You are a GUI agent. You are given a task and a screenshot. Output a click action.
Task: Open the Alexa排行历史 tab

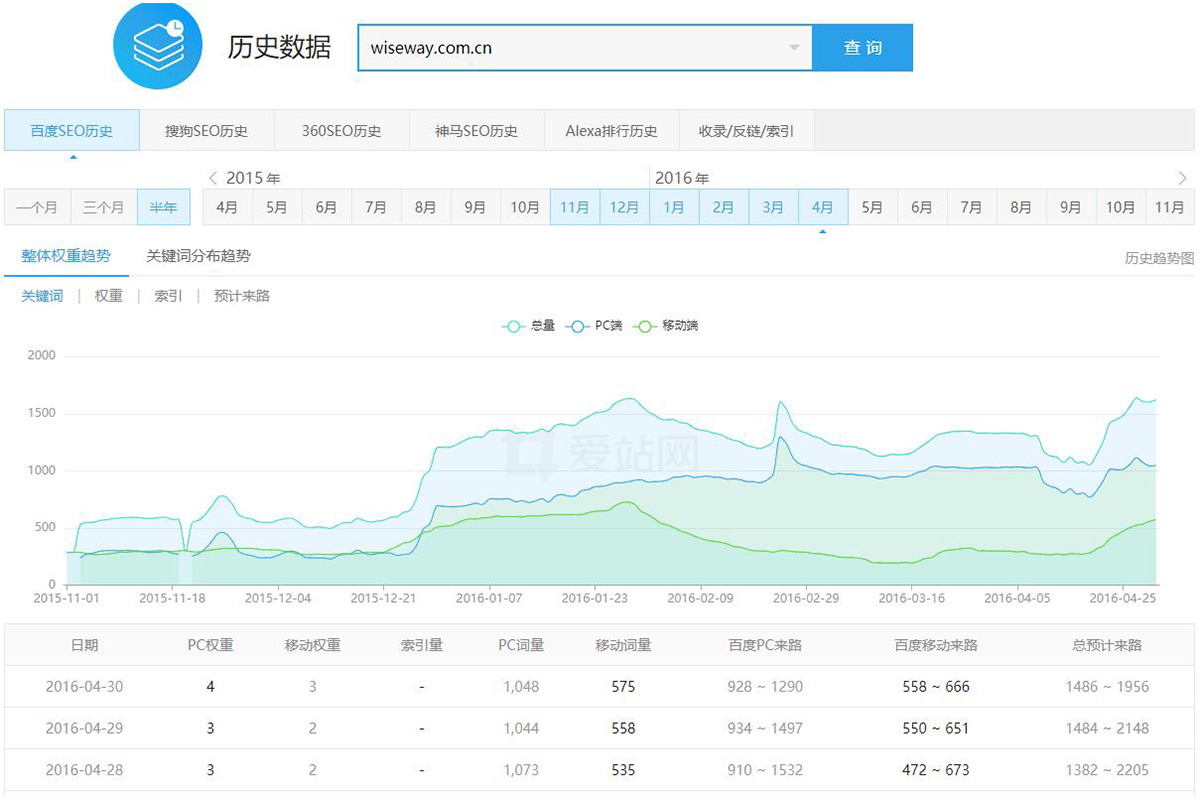[x=611, y=129]
